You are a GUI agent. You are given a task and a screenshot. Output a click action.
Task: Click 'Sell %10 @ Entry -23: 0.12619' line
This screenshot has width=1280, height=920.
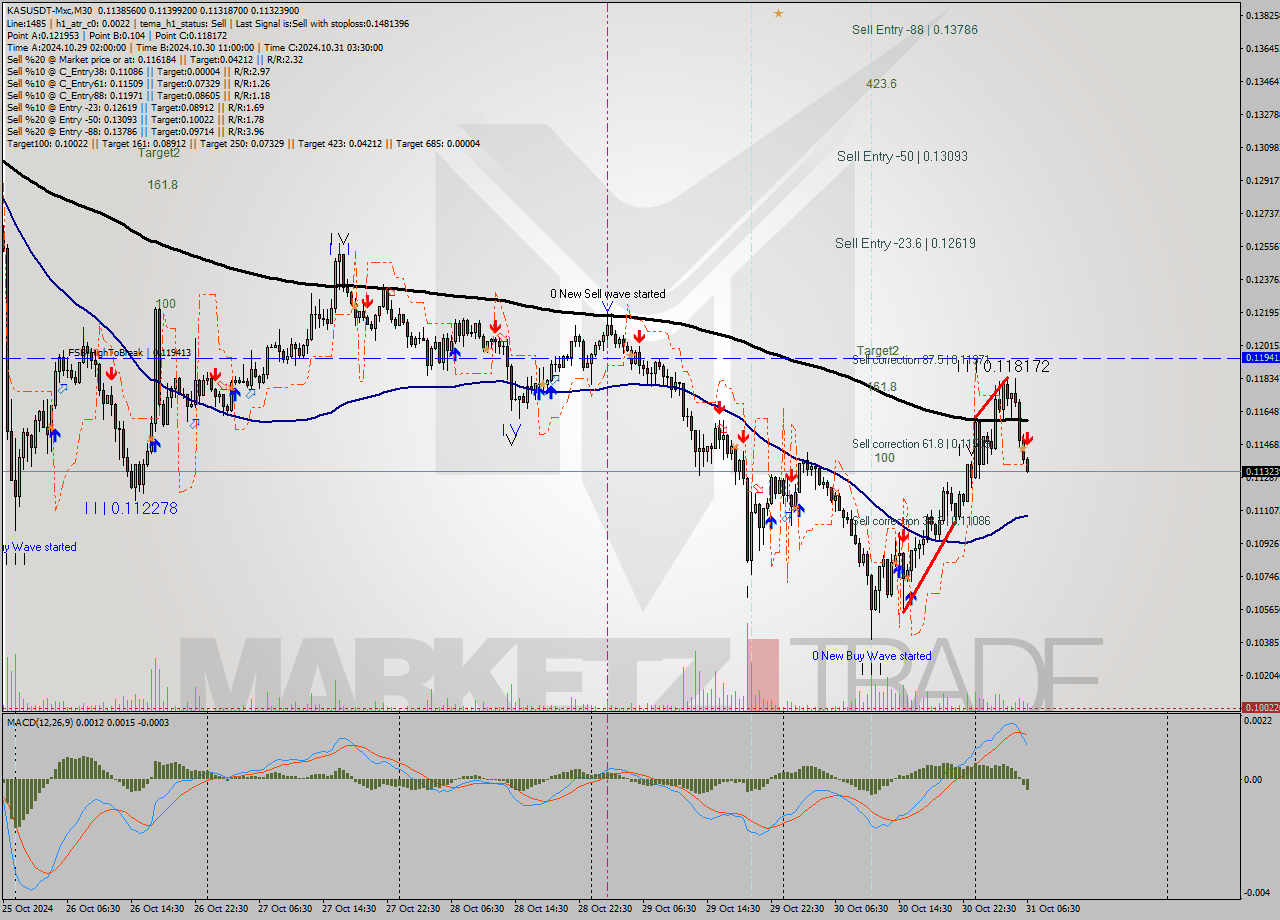(x=135, y=107)
